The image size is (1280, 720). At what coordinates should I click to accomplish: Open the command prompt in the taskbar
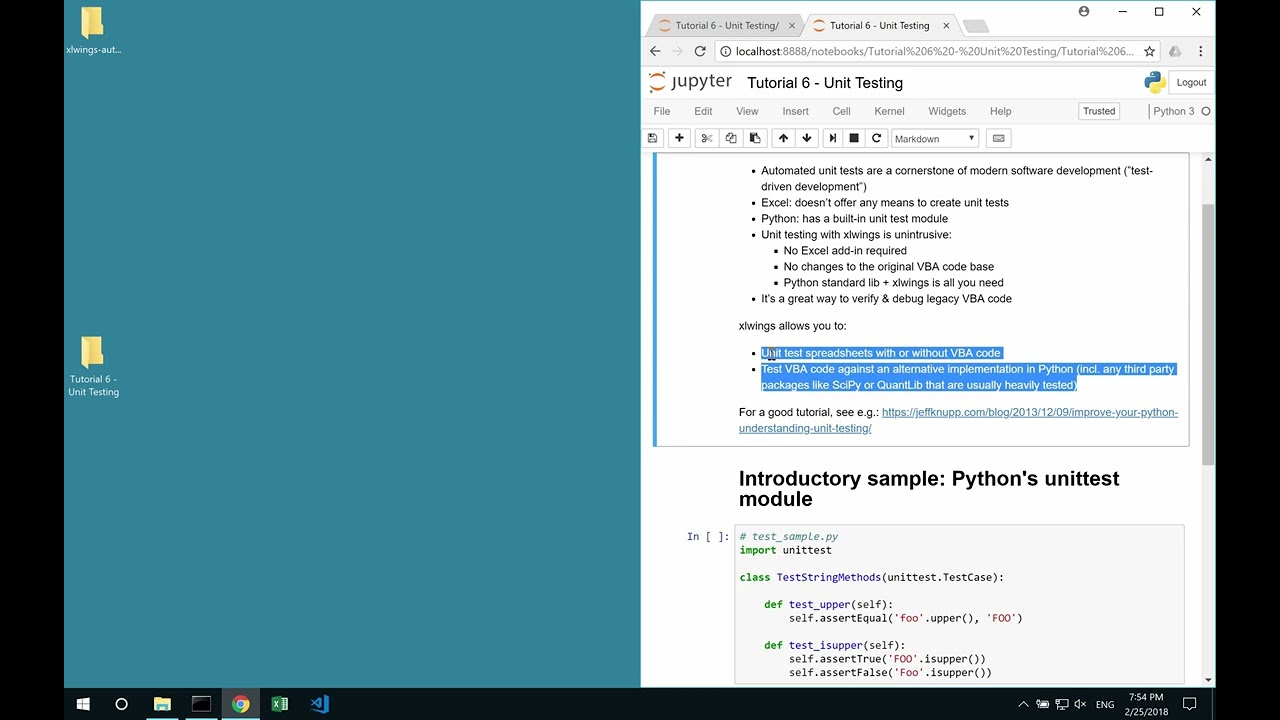[x=201, y=704]
